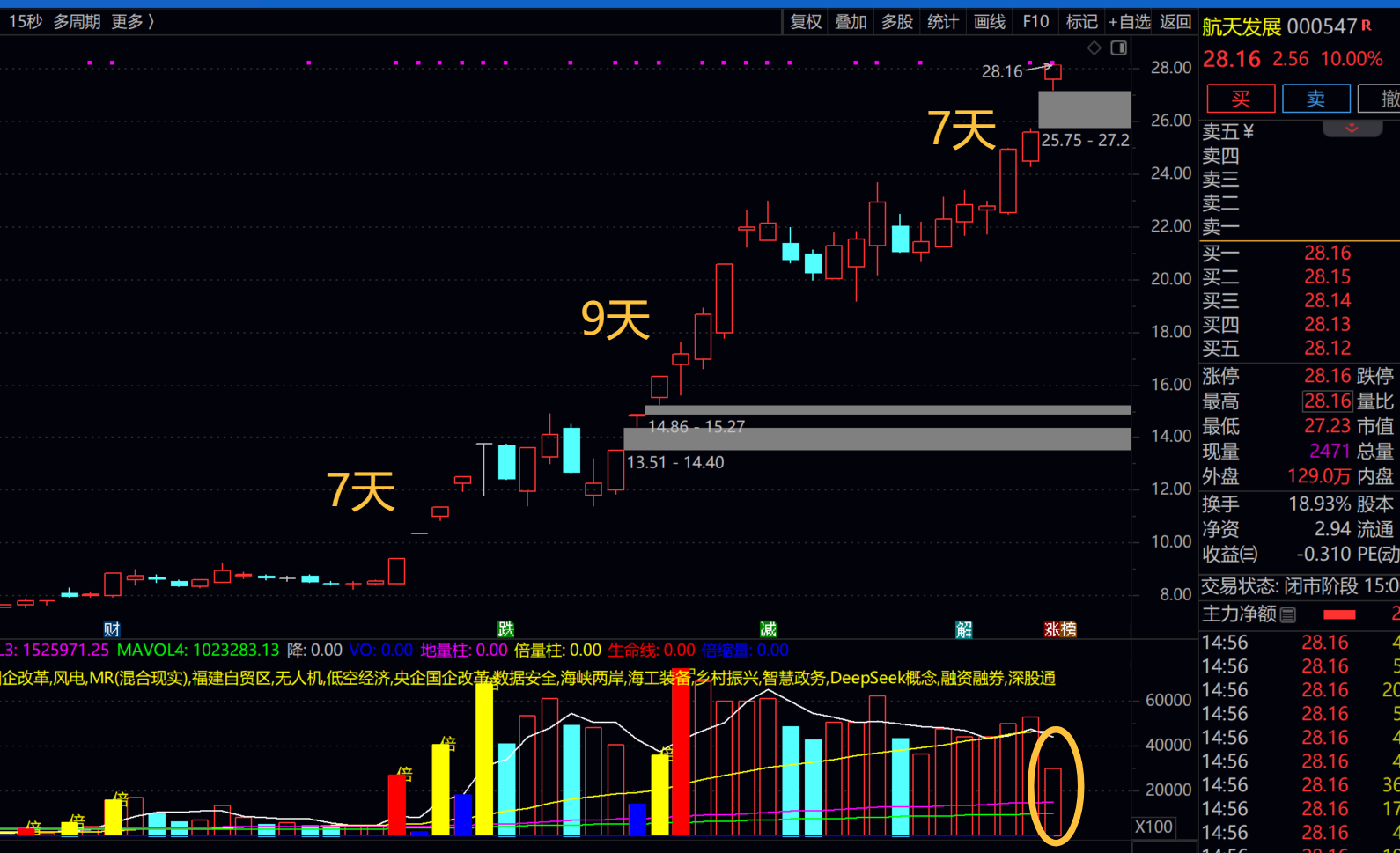1400x853 pixels.
Task: Click the red 涨榜 marker
Action: tap(1060, 629)
